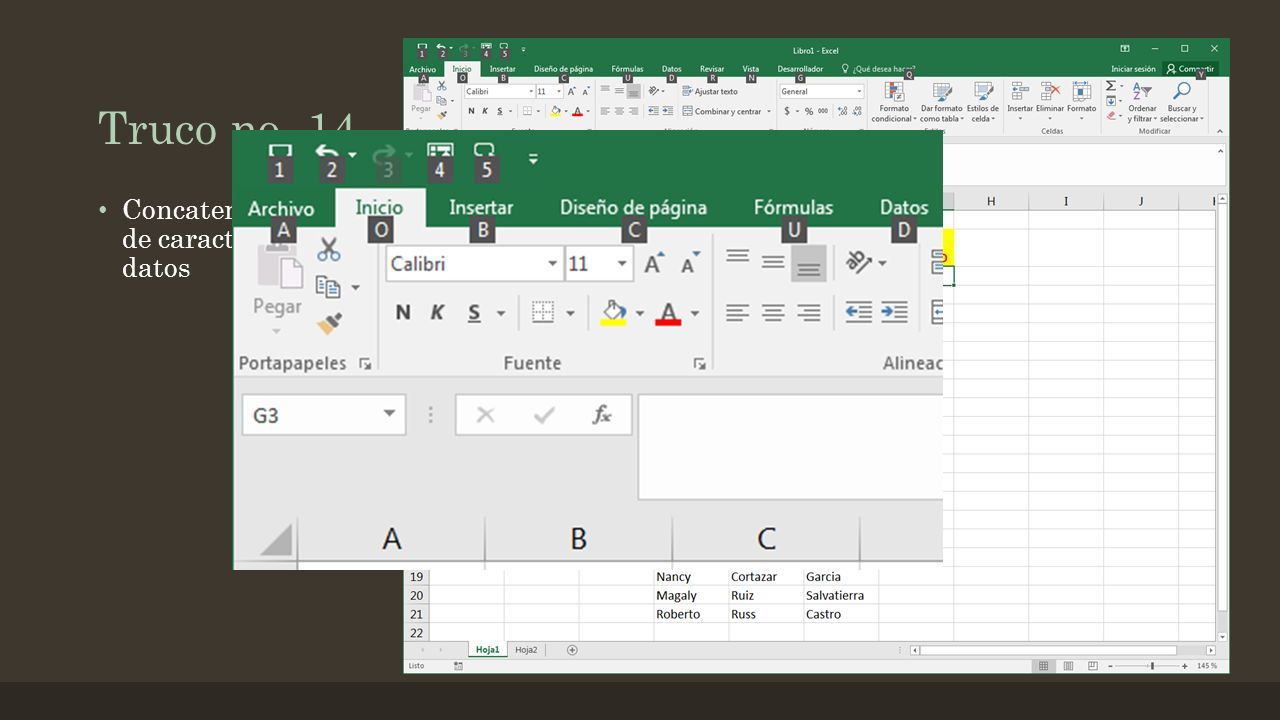Screen dimensions: 1280x720
Task: Click the confirm checkmark in the enlarged formula bar
Action: pos(544,415)
